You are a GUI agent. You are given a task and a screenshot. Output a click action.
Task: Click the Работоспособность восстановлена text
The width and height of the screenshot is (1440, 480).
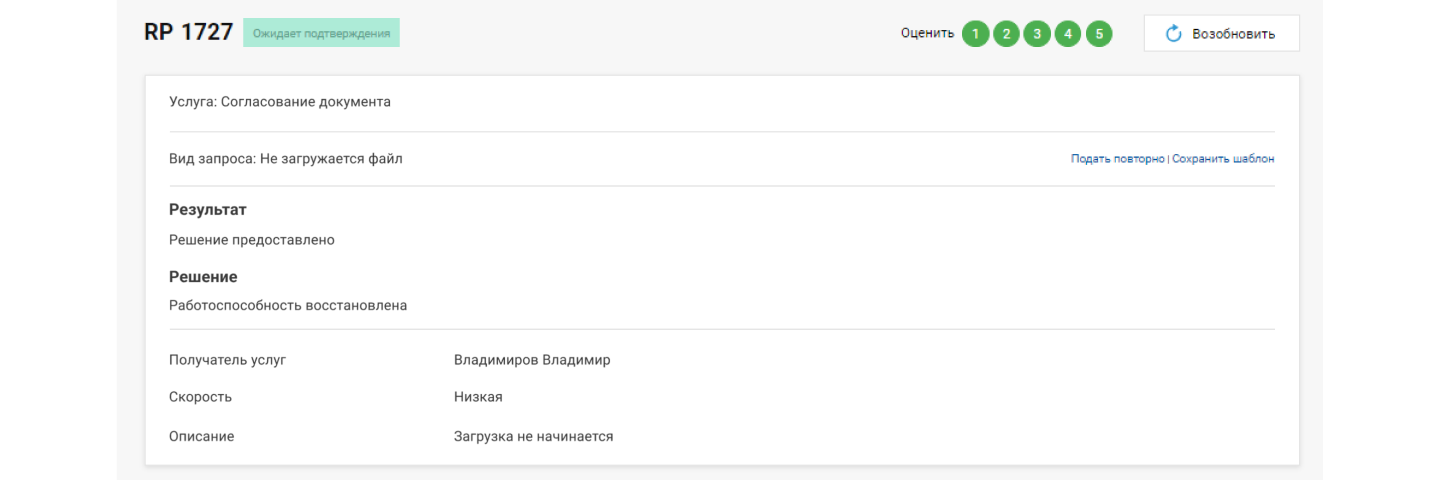tap(288, 305)
